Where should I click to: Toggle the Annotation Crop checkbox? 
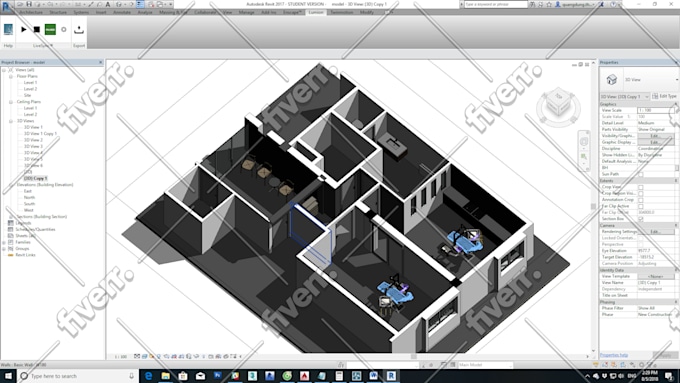tap(641, 200)
